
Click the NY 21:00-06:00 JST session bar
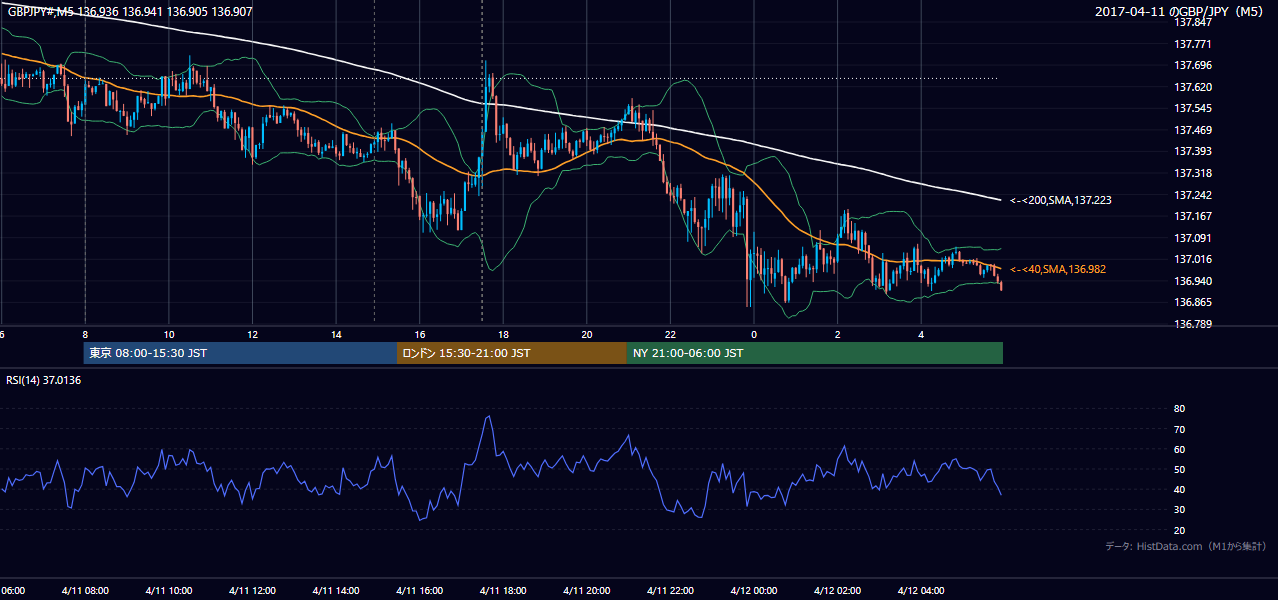pyautogui.click(x=815, y=353)
